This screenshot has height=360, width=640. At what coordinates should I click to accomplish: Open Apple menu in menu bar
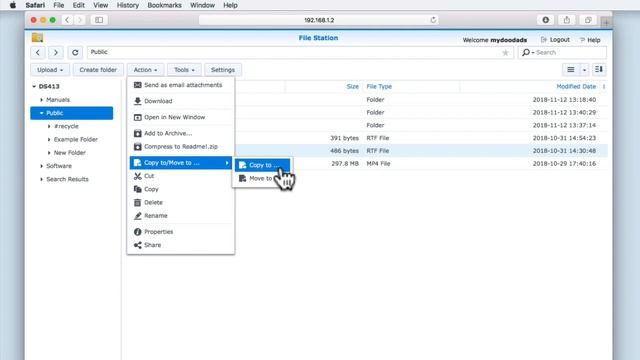pos(13,5)
